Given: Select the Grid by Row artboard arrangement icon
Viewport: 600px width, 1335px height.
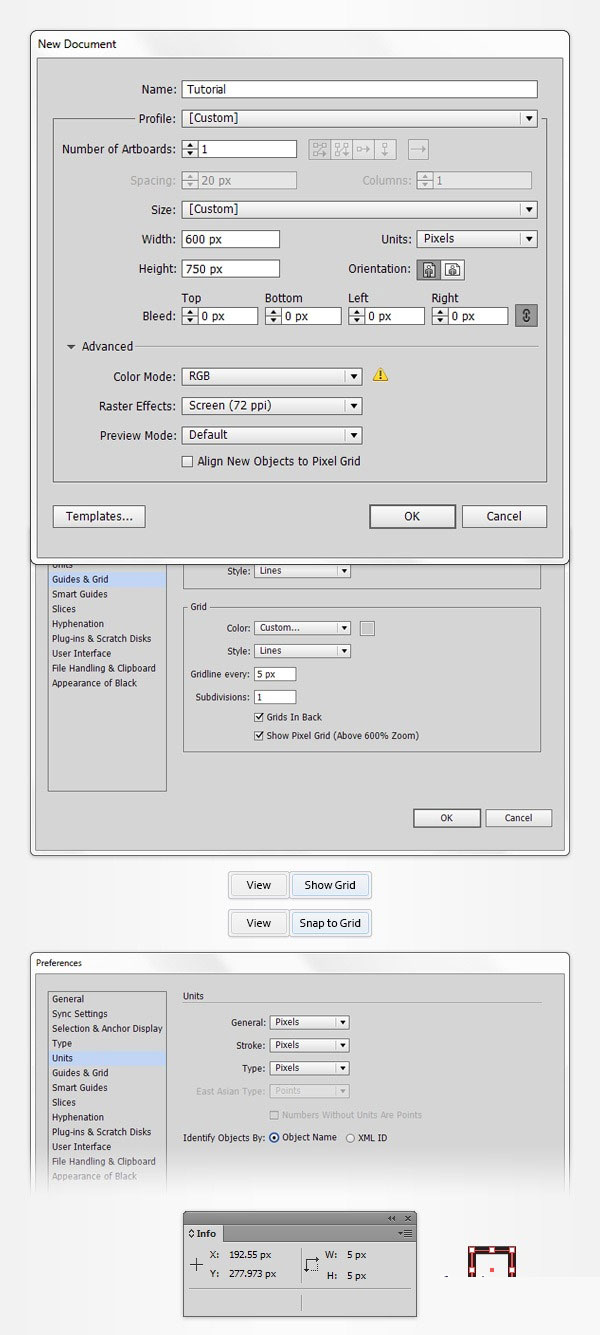Looking at the screenshot, I should click(x=320, y=149).
